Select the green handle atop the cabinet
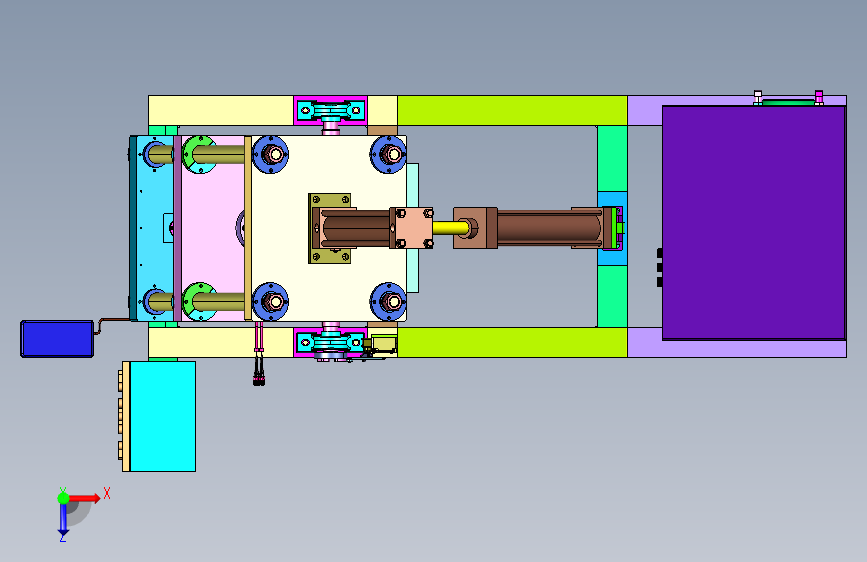 [788, 102]
